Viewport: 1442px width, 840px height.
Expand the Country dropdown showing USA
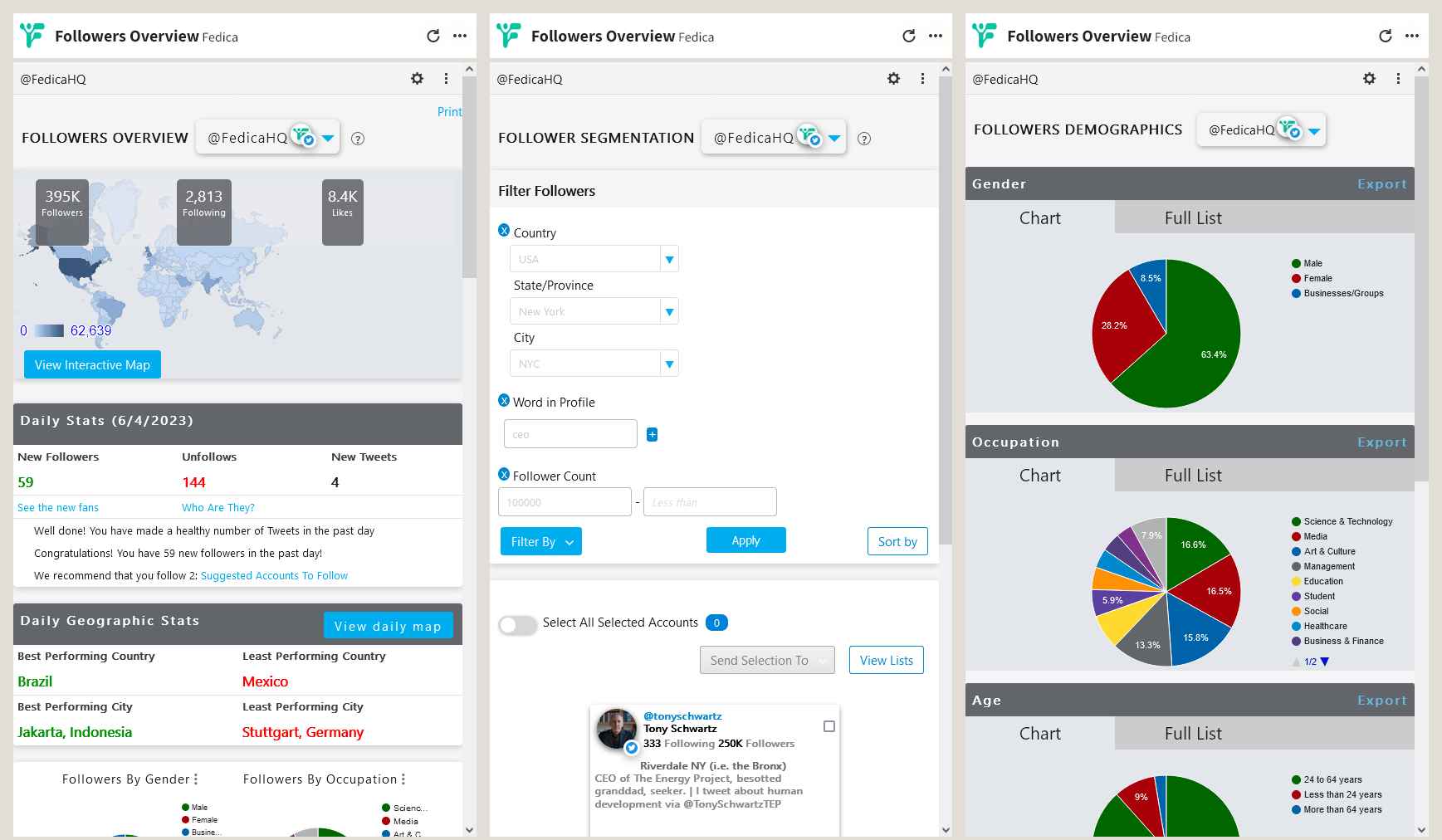coord(669,260)
